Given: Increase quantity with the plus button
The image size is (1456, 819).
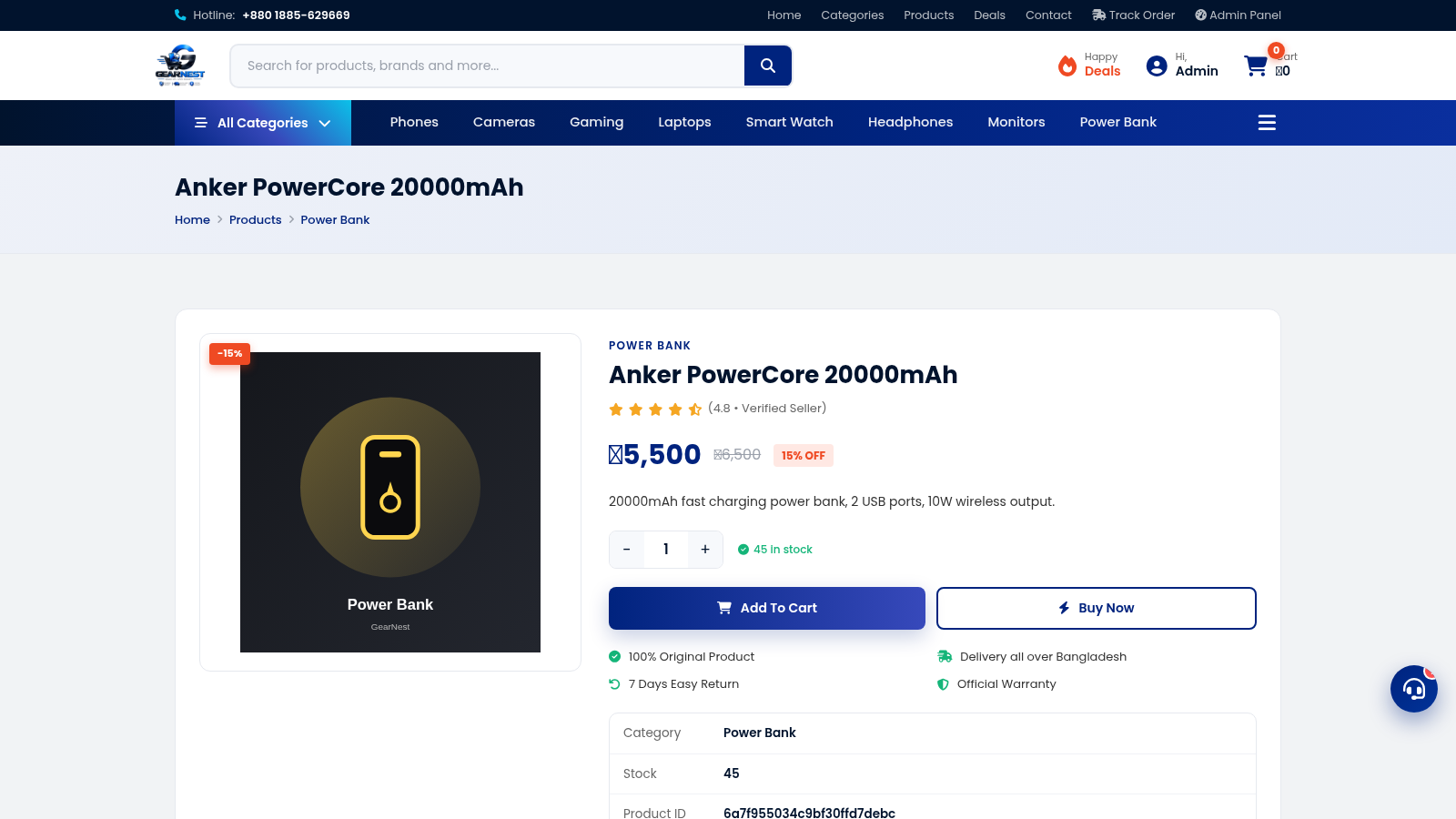Looking at the screenshot, I should [x=705, y=550].
